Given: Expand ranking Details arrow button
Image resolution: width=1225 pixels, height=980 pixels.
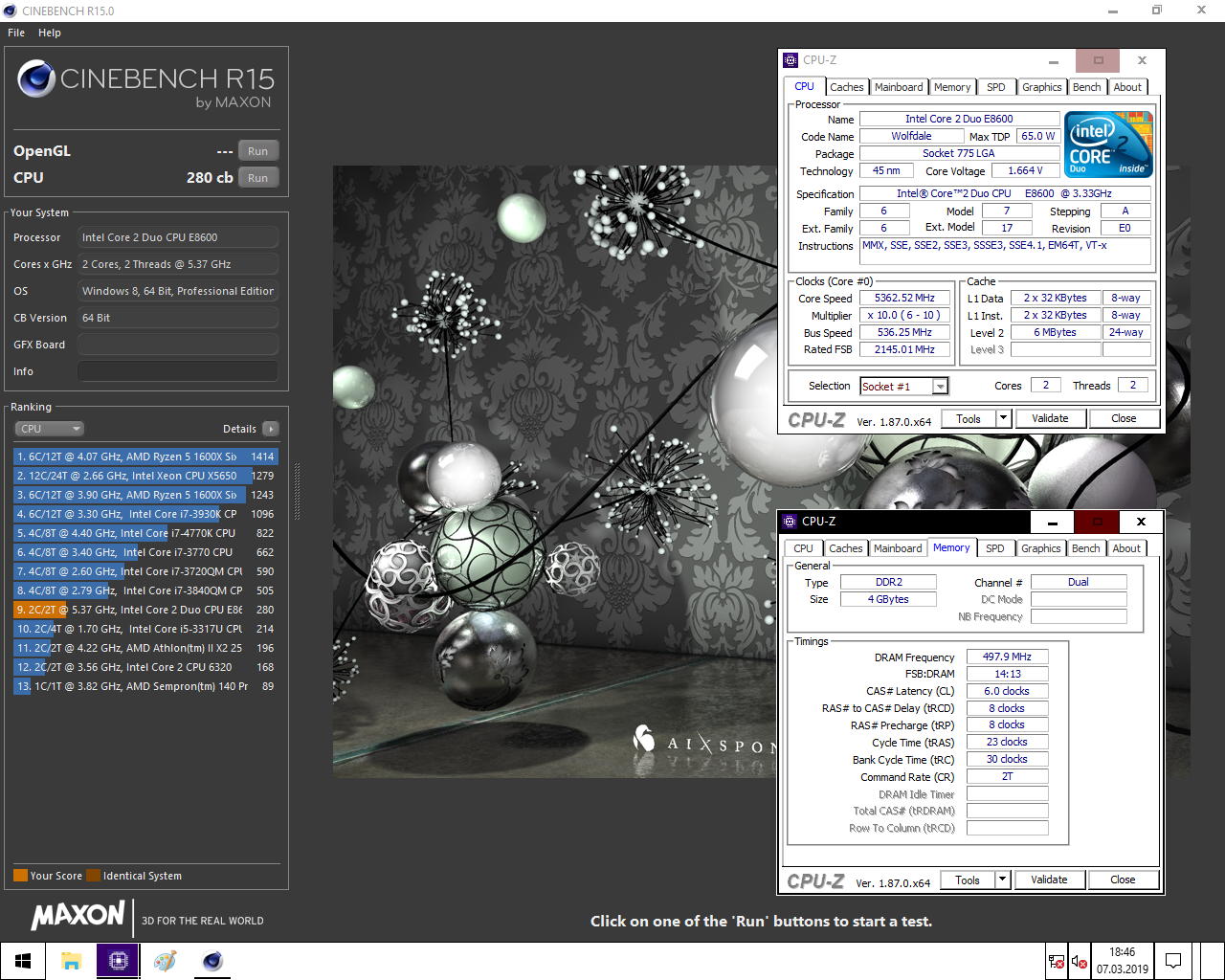Looking at the screenshot, I should click(271, 429).
